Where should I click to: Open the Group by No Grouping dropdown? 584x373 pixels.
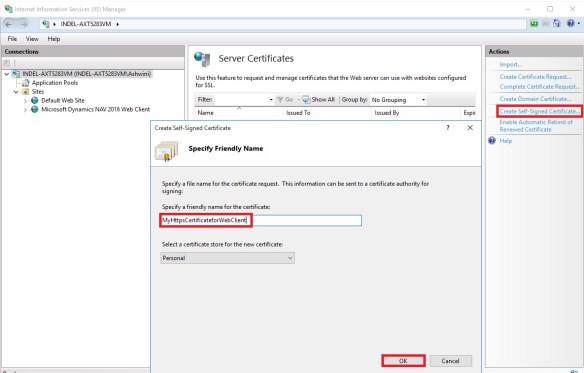tap(423, 100)
